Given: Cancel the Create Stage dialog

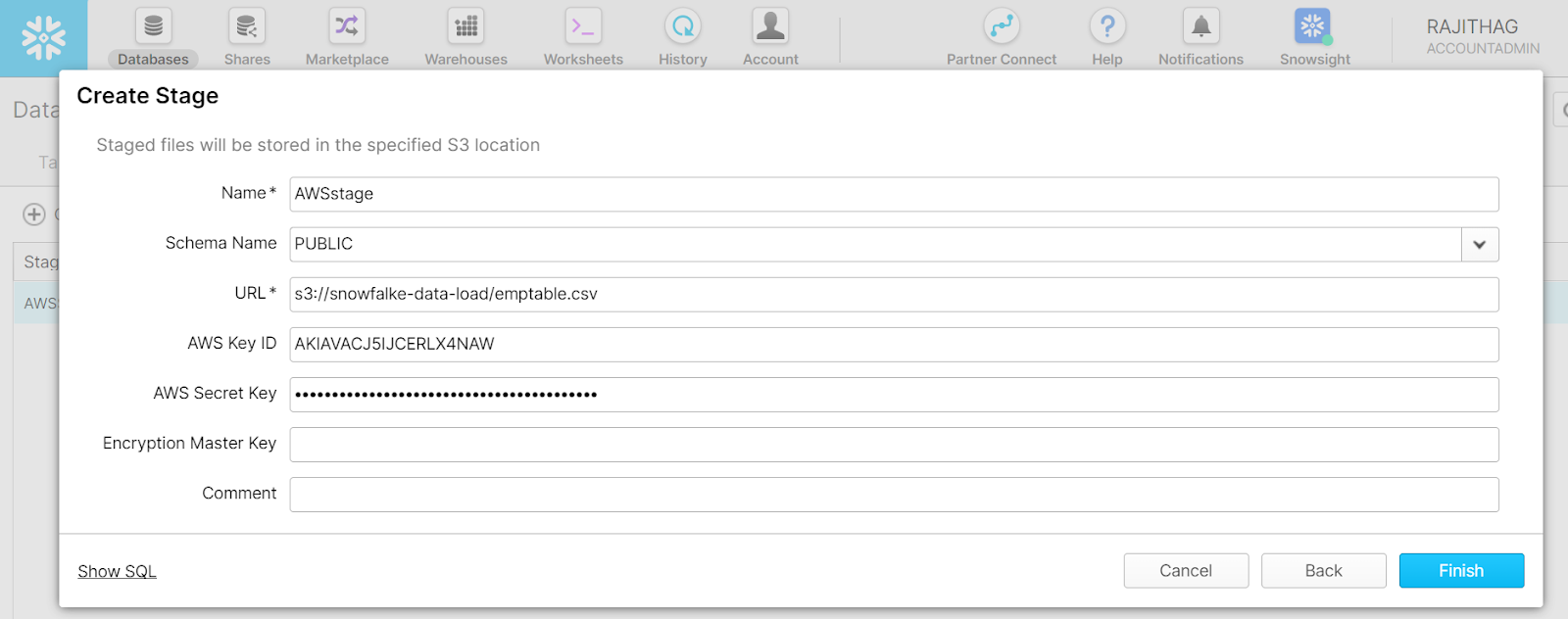Looking at the screenshot, I should [x=1186, y=570].
